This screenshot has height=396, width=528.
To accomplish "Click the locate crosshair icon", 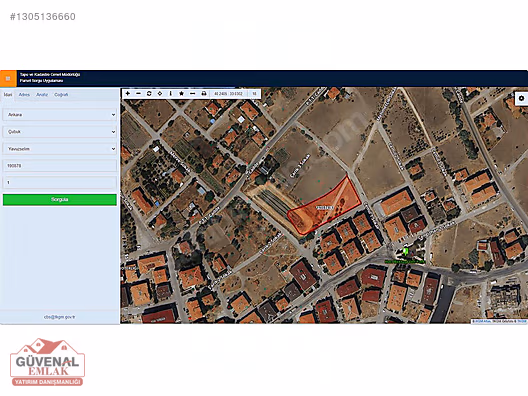I will tap(160, 94).
